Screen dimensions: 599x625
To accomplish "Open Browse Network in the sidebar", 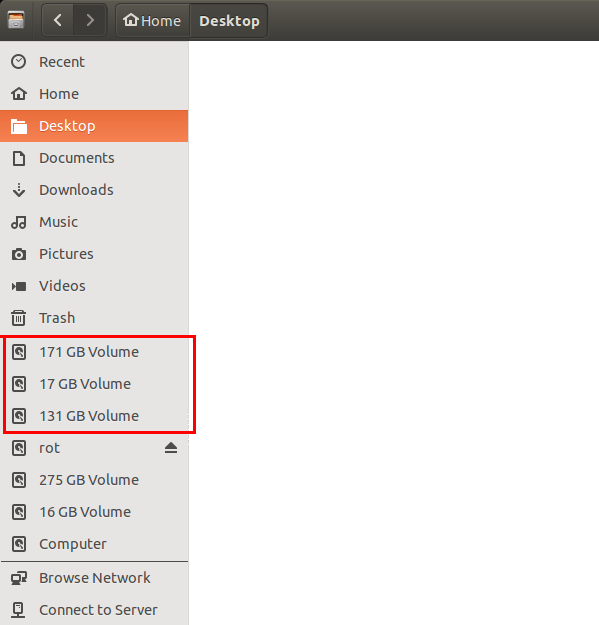I will [94, 578].
